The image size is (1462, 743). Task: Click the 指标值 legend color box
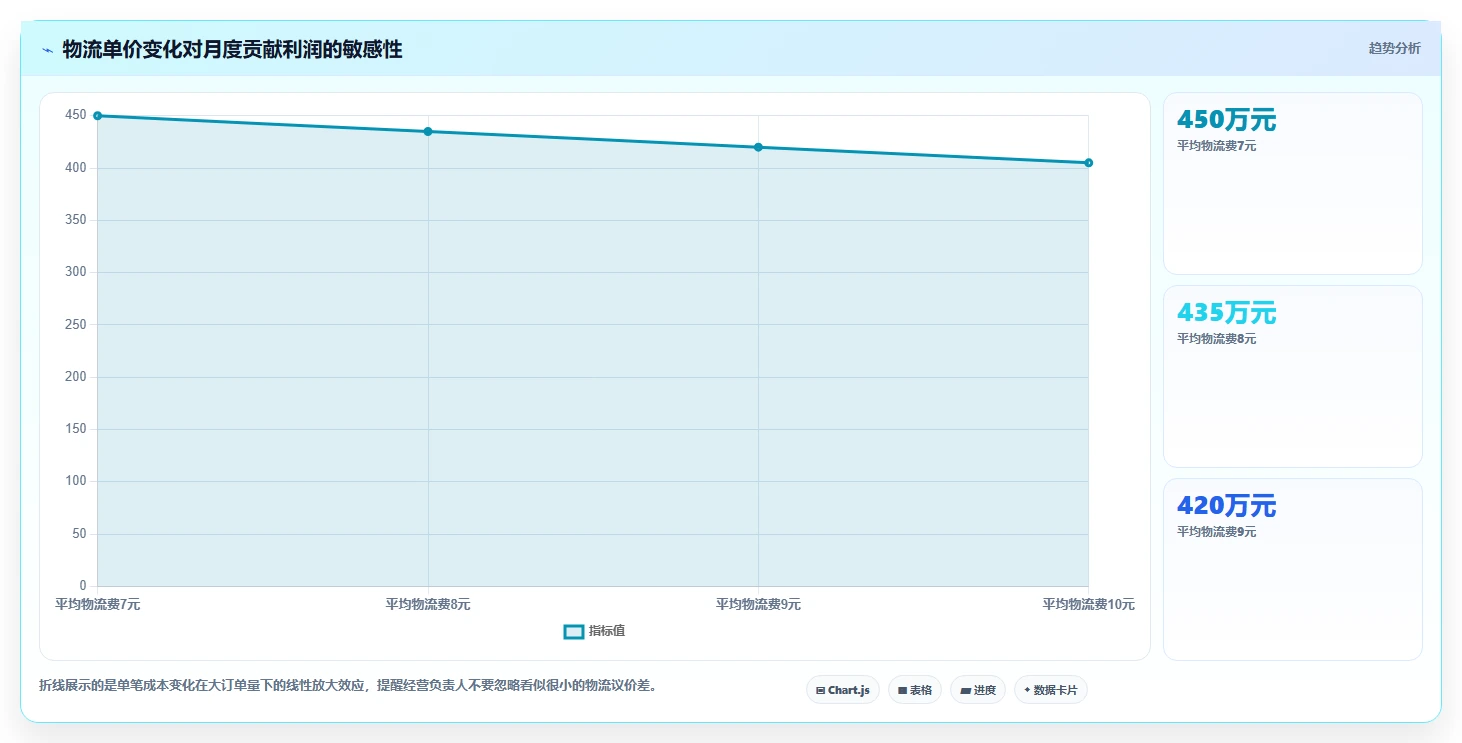click(574, 631)
